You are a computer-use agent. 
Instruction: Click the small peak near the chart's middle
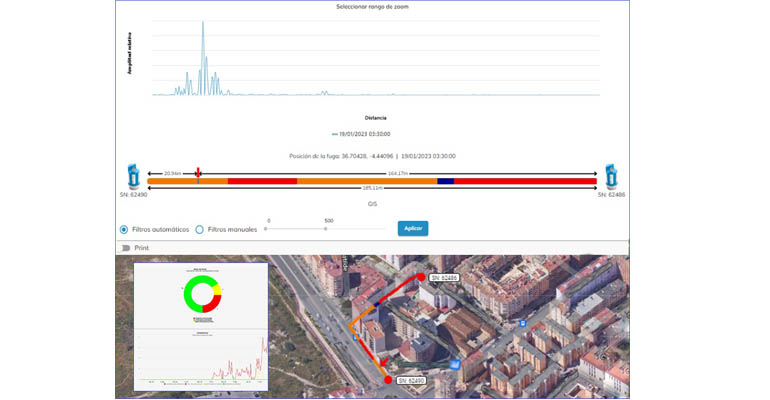[x=324, y=93]
